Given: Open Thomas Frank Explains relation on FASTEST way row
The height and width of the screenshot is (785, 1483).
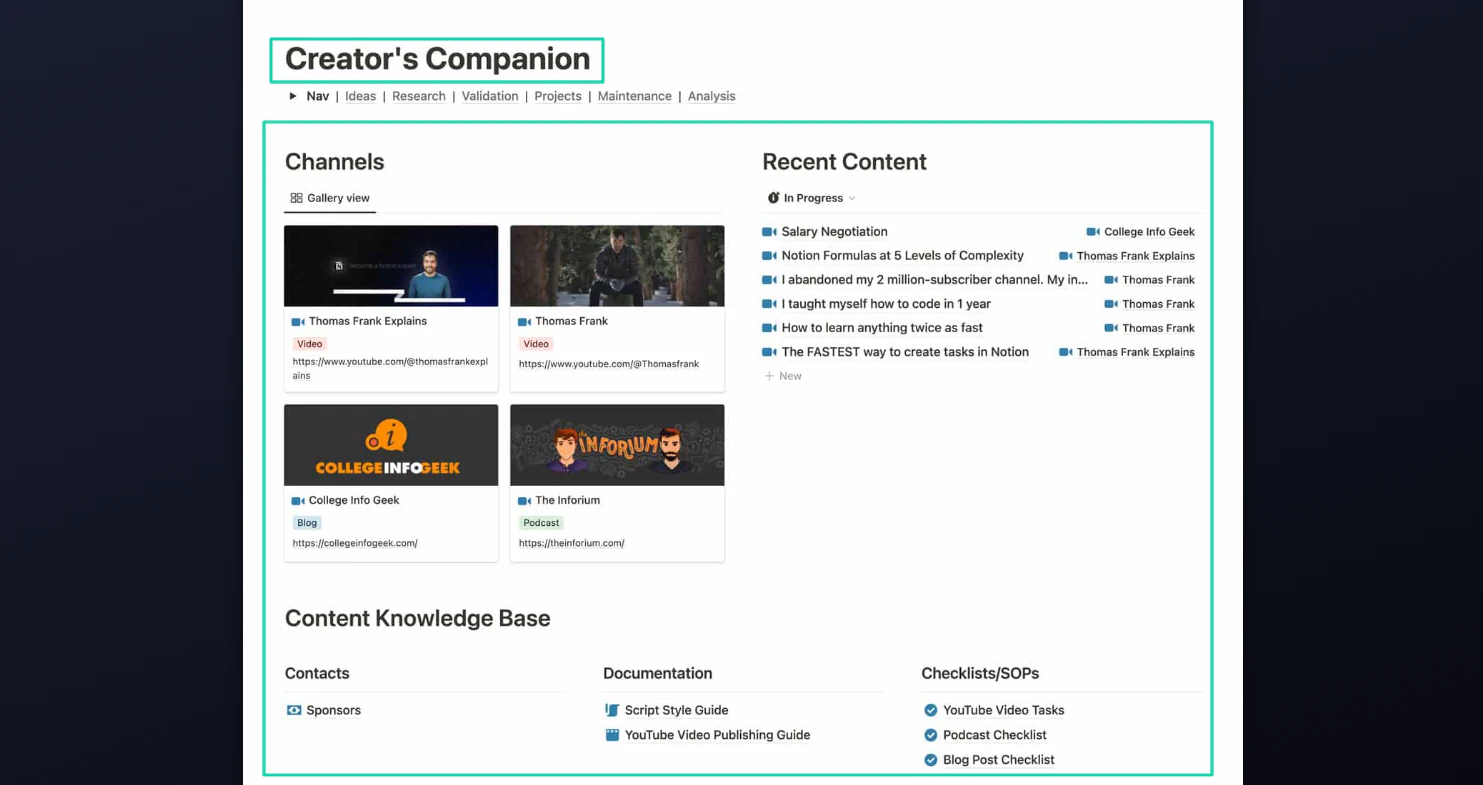Looking at the screenshot, I should [x=1127, y=352].
